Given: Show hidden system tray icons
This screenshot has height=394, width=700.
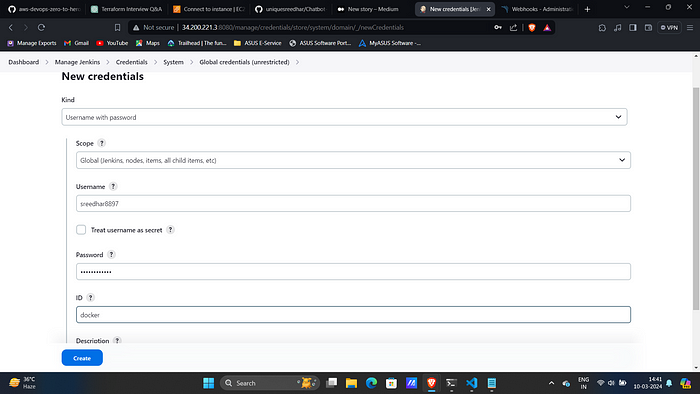Looking at the screenshot, I should pyautogui.click(x=551, y=383).
